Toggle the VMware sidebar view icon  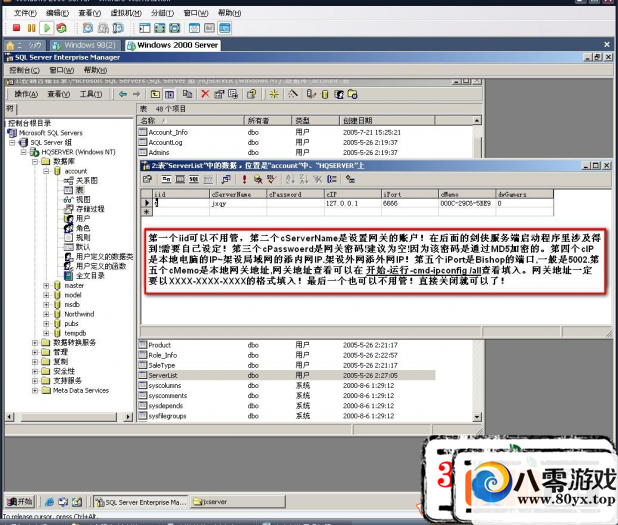point(145,28)
